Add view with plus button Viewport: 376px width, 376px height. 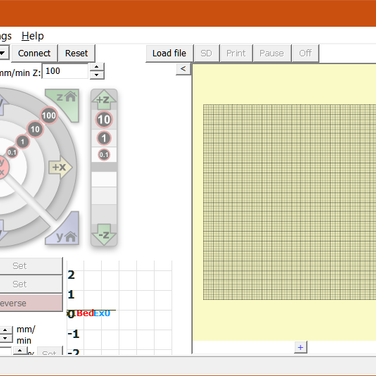pyautogui.click(x=301, y=347)
